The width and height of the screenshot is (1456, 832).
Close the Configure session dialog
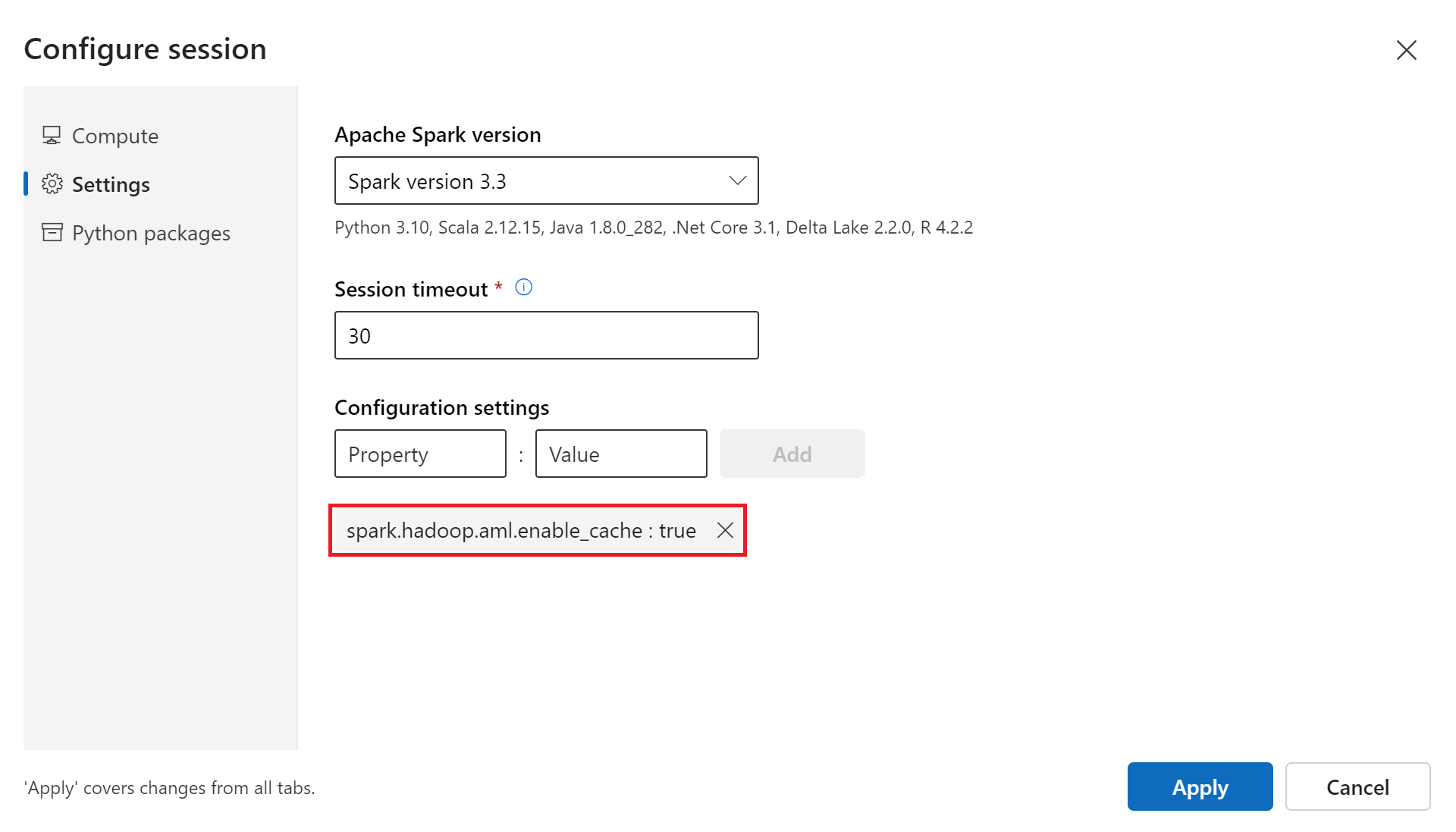1407,50
